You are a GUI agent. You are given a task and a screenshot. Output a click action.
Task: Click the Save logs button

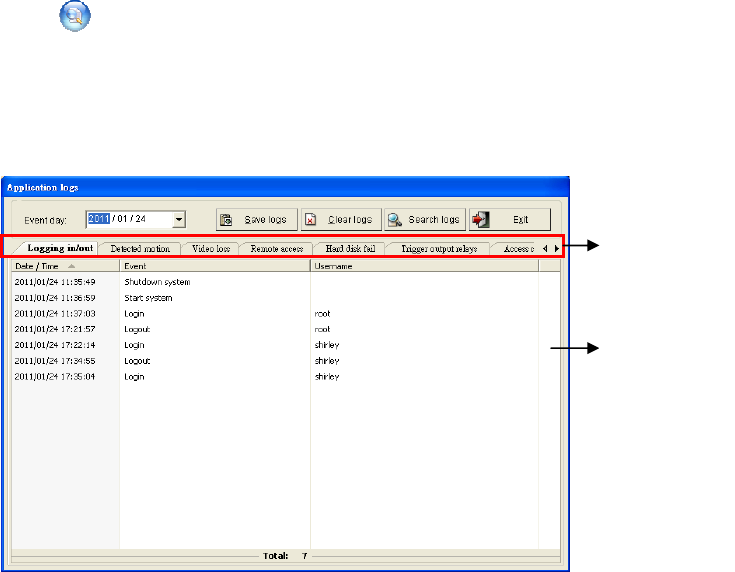pos(257,219)
